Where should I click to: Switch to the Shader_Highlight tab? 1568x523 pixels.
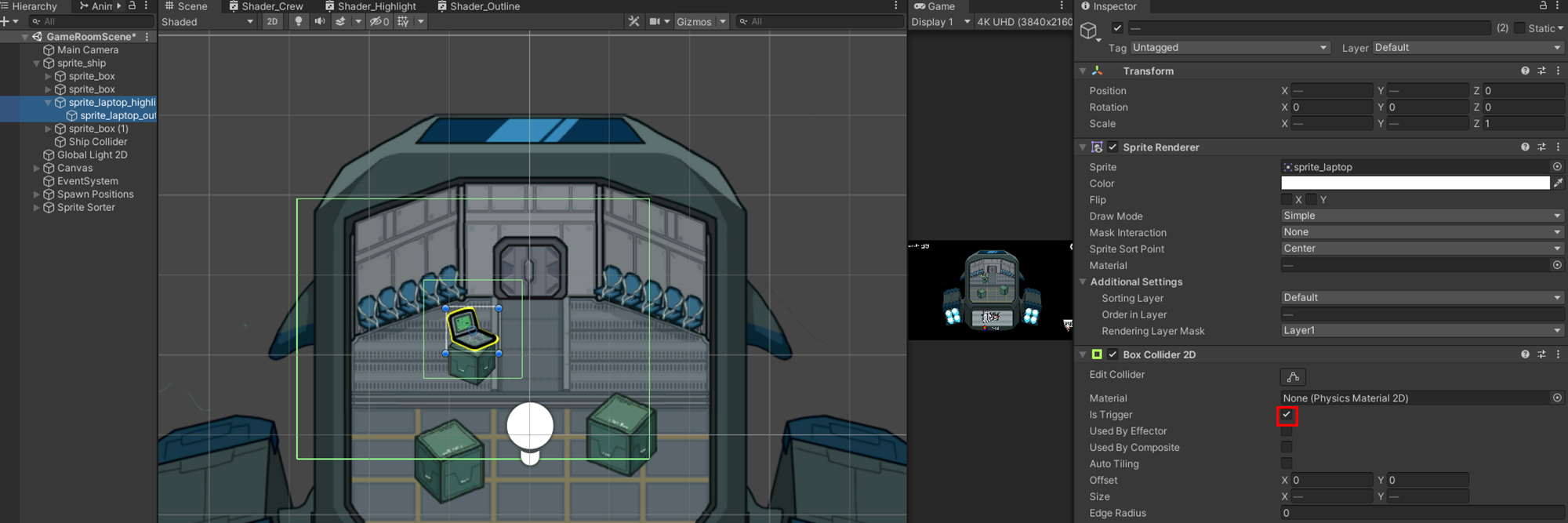[370, 6]
